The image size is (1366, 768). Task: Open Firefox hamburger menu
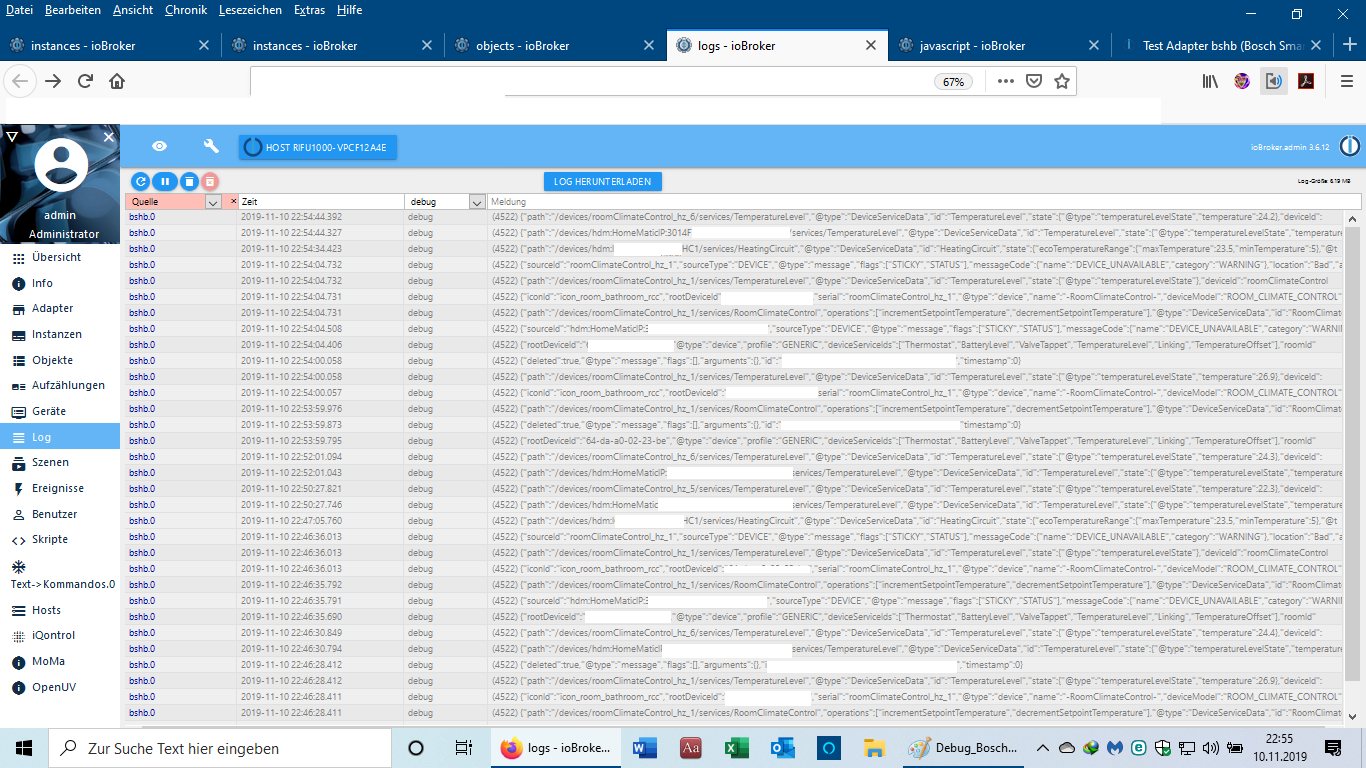click(1347, 81)
